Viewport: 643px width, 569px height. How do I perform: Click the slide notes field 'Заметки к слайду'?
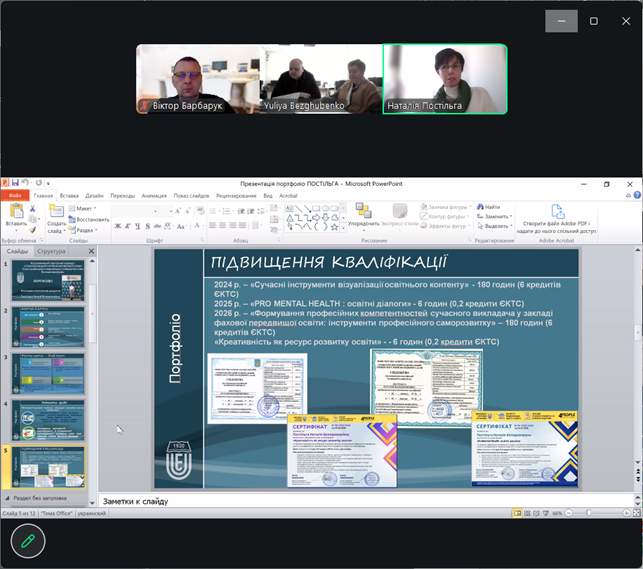coord(366,501)
